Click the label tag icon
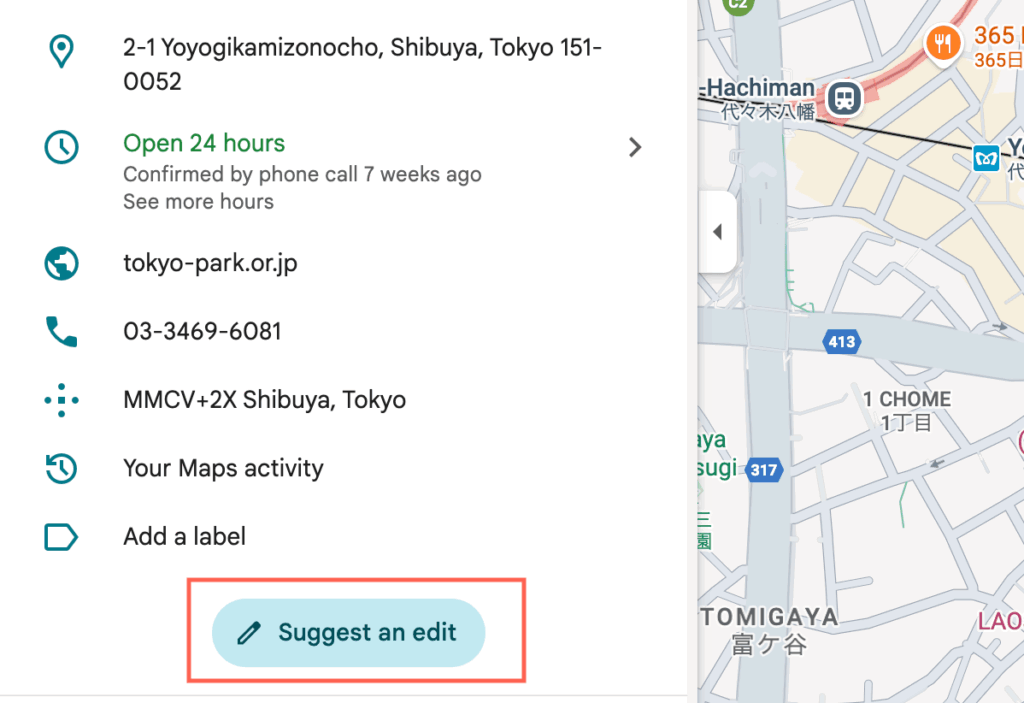 point(61,537)
